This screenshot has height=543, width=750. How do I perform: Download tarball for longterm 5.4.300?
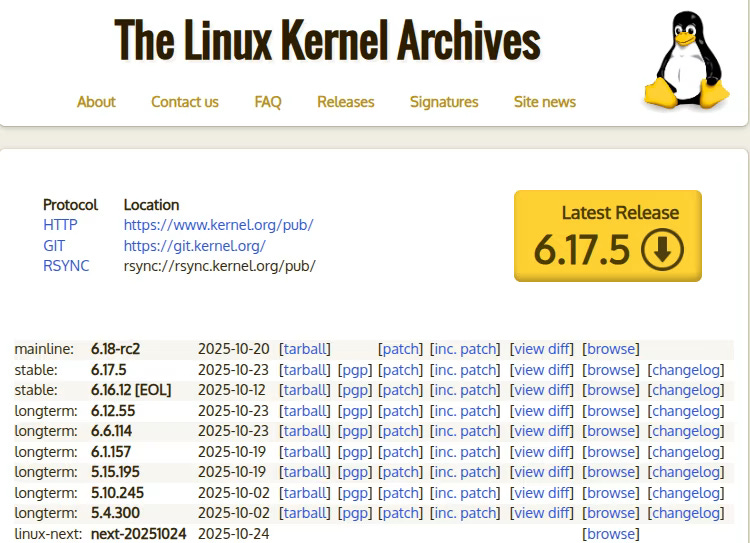pyautogui.click(x=305, y=513)
